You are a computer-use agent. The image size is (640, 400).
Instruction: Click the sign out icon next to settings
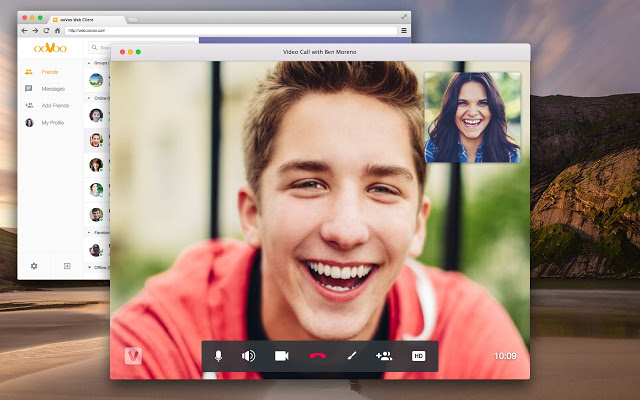(67, 266)
